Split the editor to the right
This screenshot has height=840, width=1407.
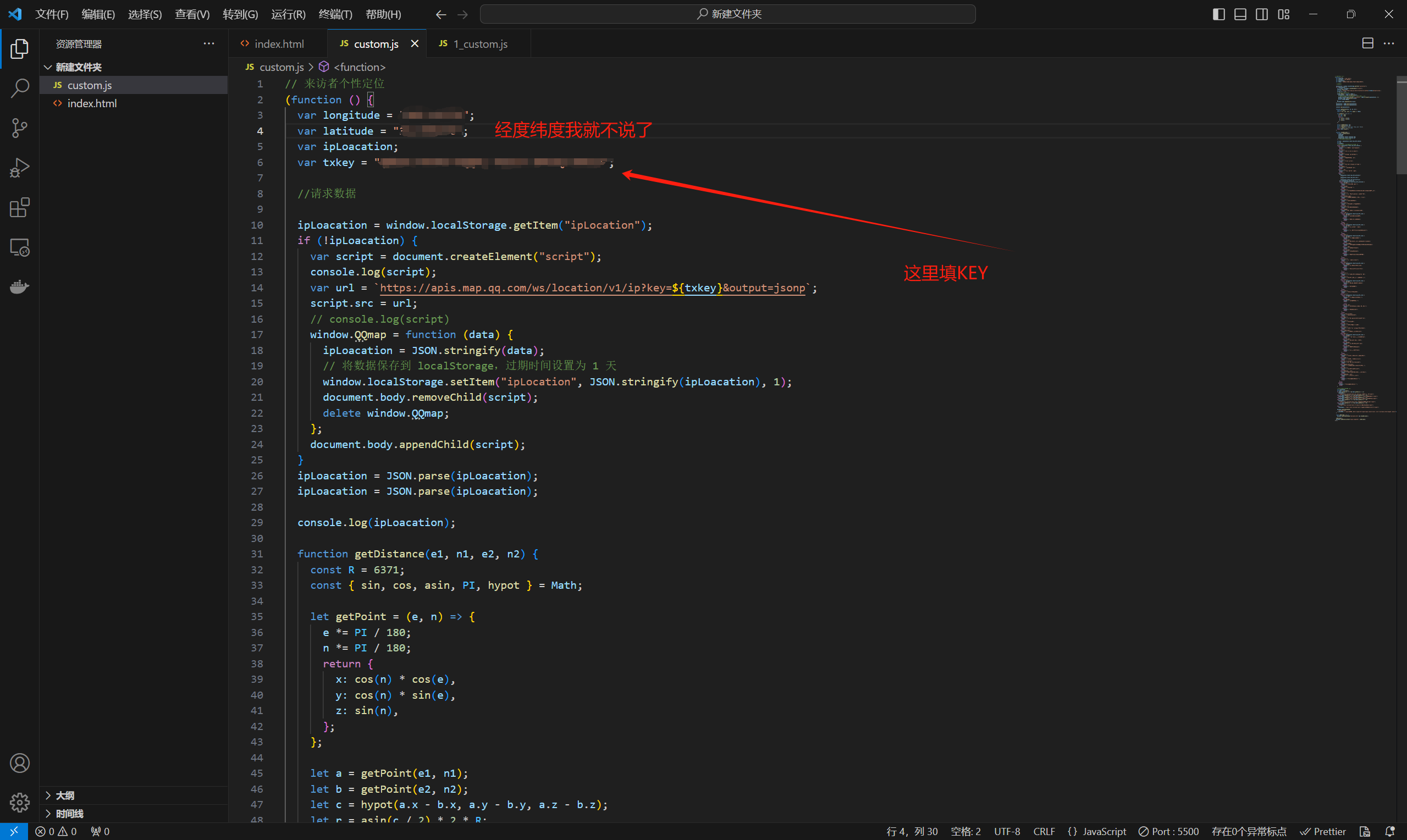[x=1367, y=43]
